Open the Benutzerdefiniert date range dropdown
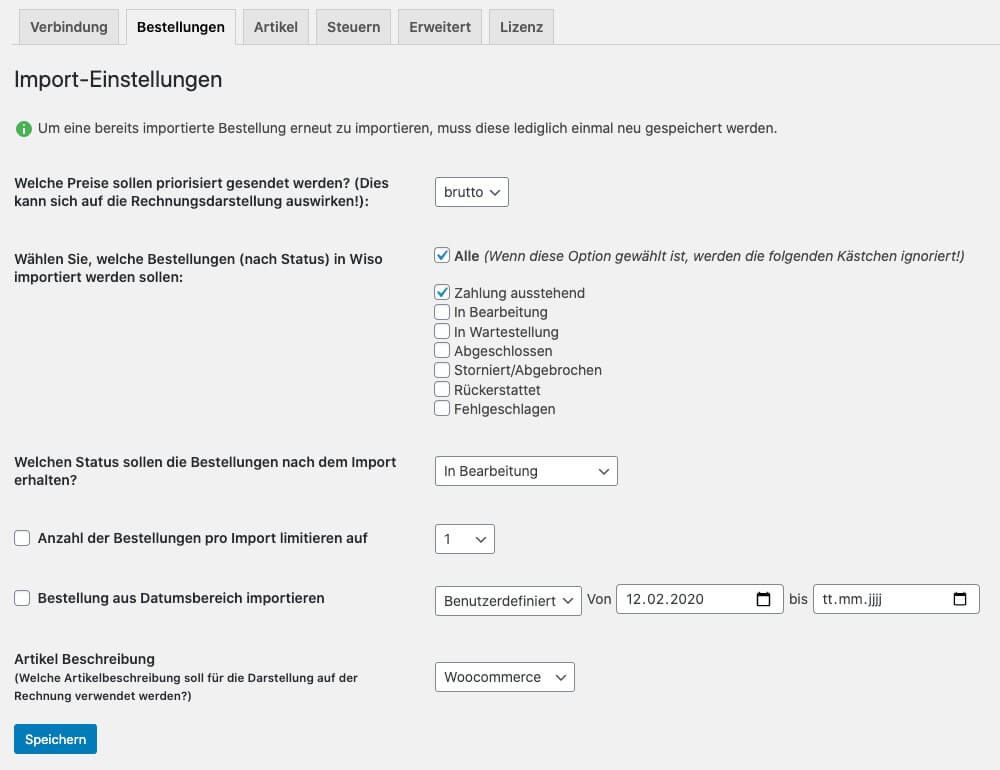Viewport: 1000px width, 770px height. pos(508,601)
